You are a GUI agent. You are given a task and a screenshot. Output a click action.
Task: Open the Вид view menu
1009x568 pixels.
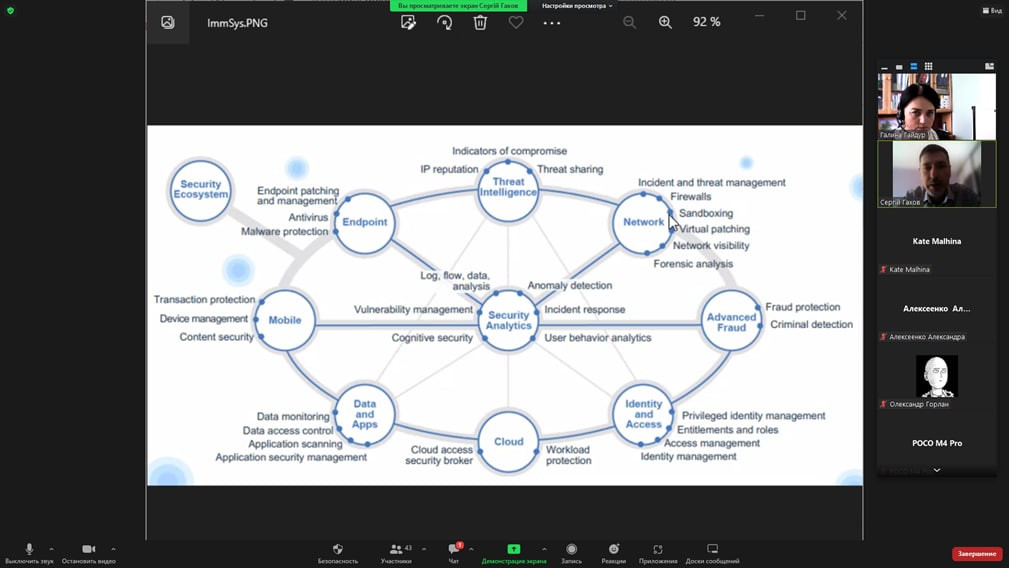[992, 10]
